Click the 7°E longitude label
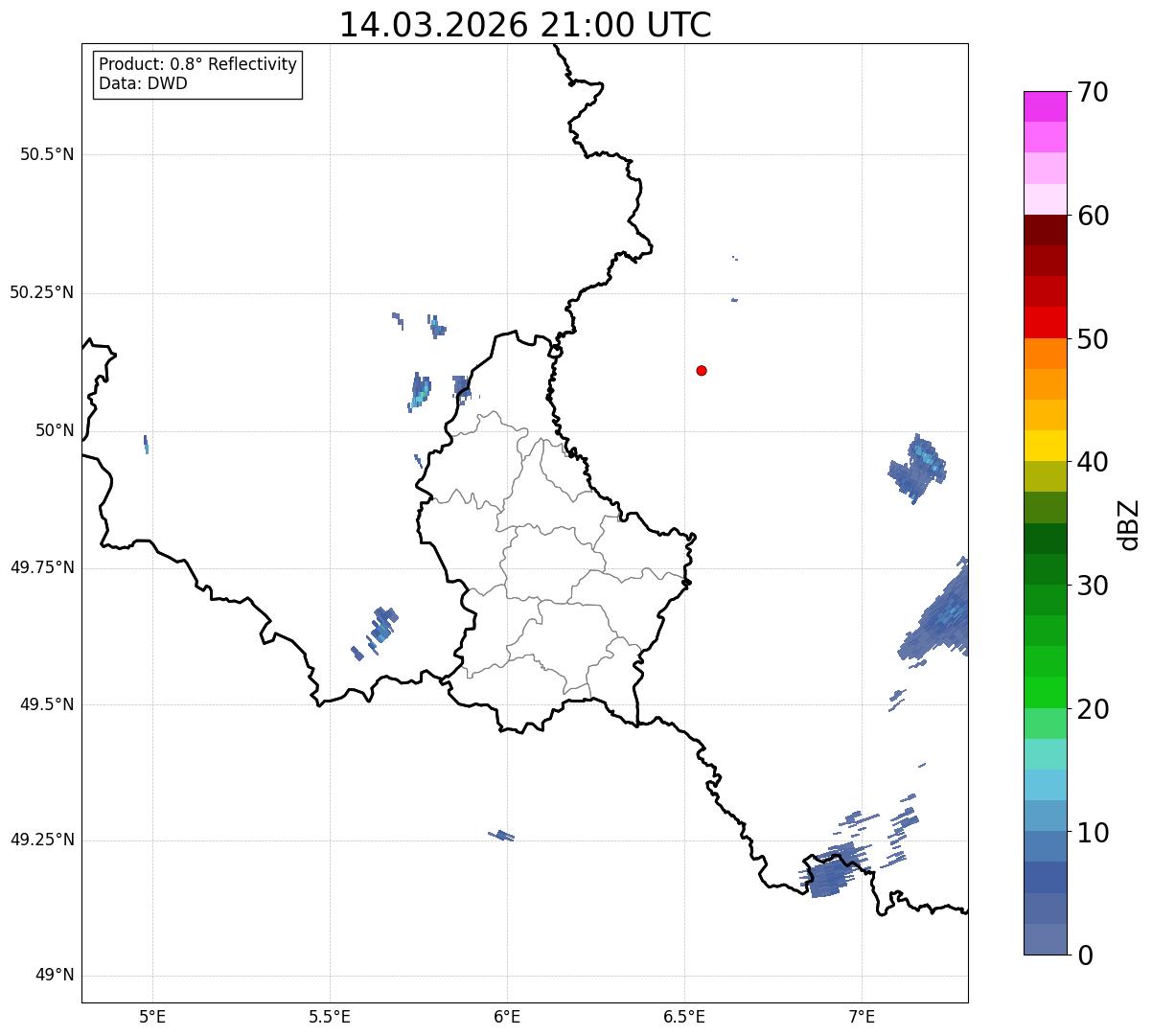The image size is (1152, 1036). [x=862, y=1016]
